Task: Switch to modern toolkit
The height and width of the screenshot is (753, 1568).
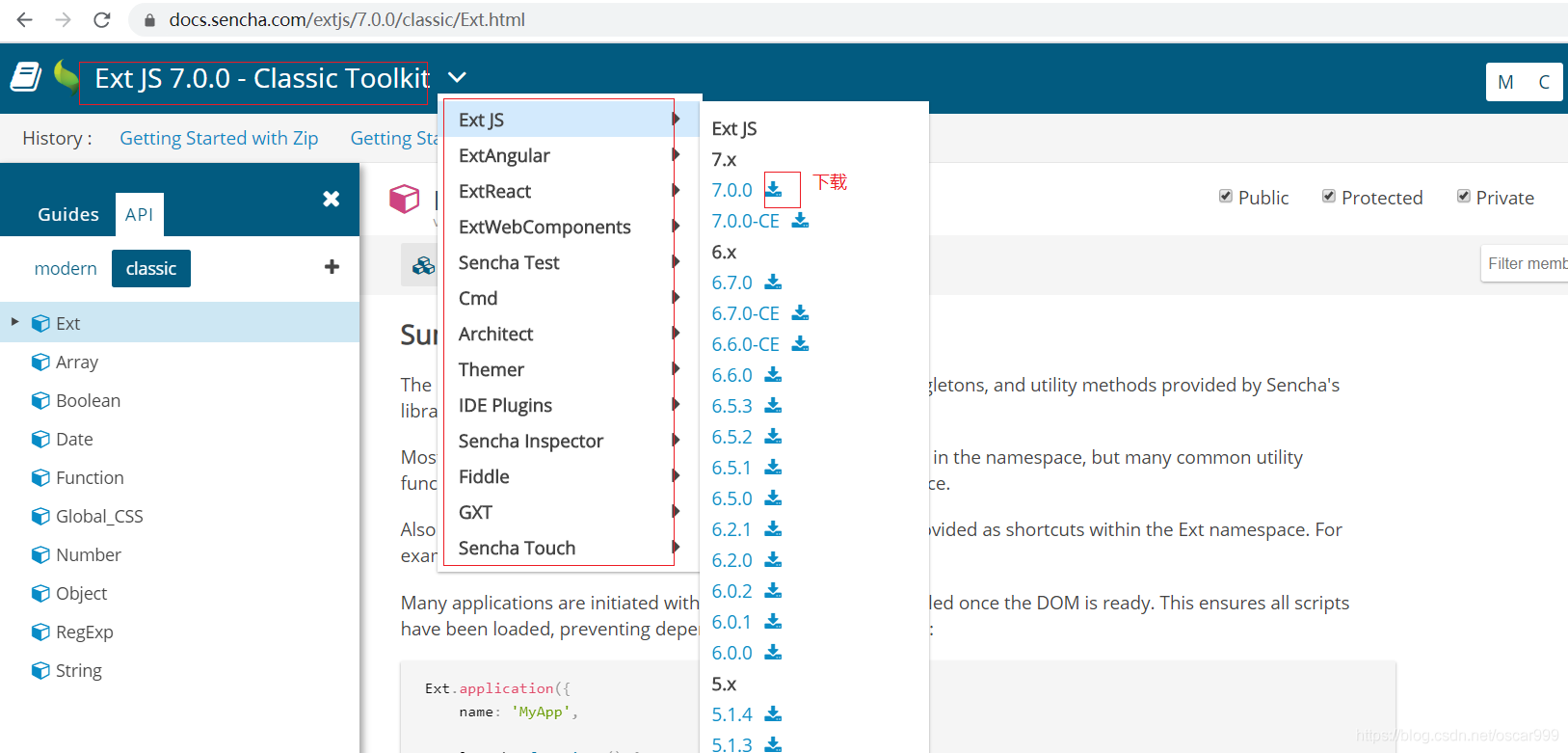Action: [66, 268]
